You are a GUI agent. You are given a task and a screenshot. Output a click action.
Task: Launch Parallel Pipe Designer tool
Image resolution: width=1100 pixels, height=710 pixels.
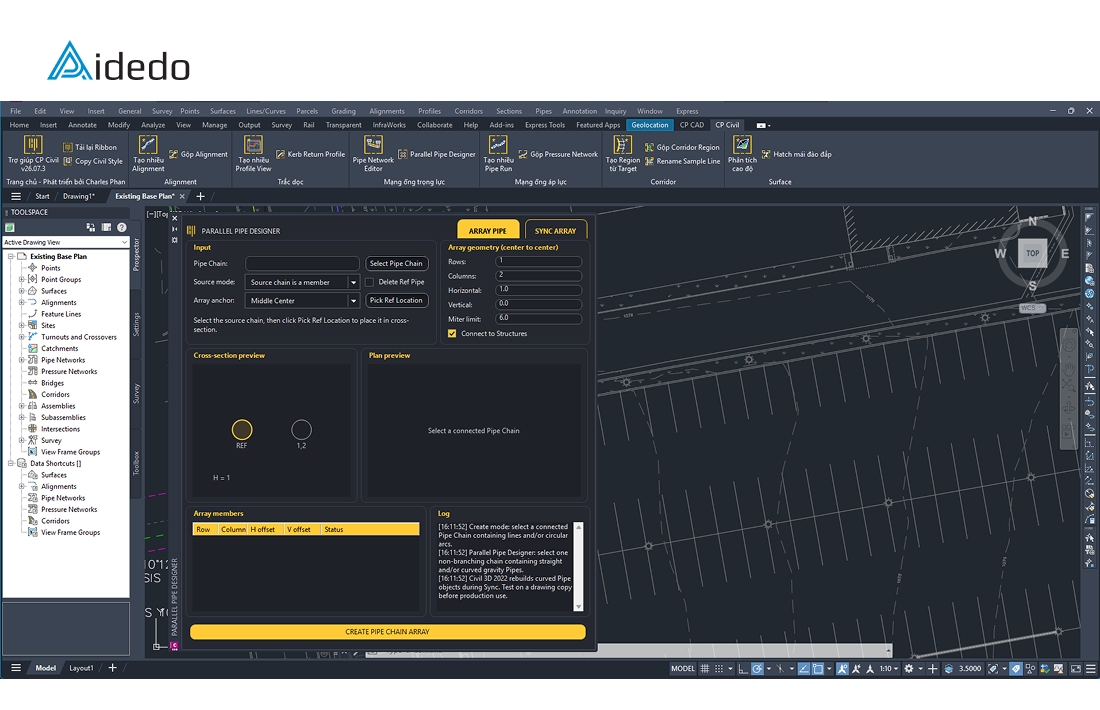pos(436,154)
